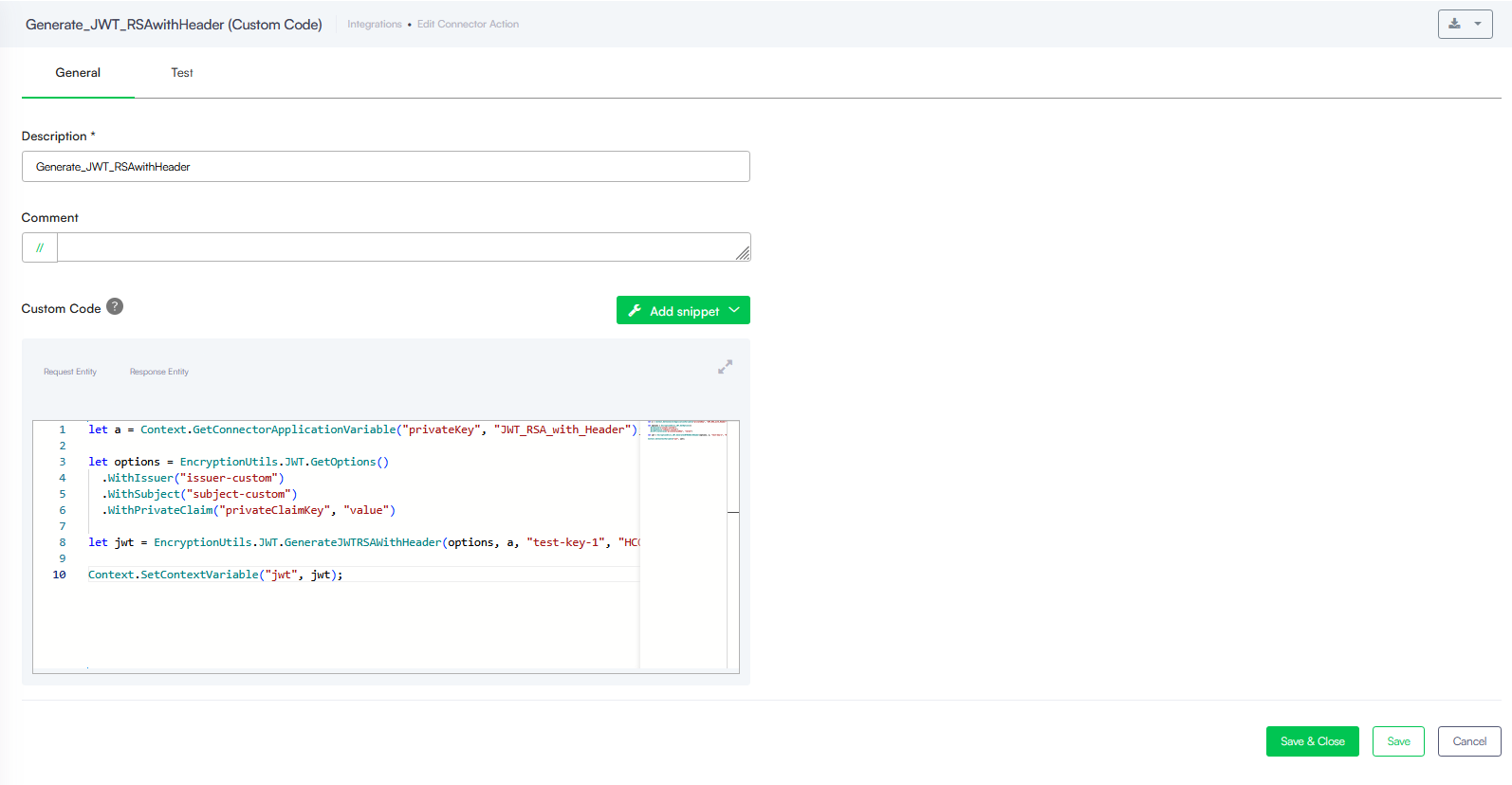Screen dimensions: 1512x785
Task: Click the Custom Code label
Action: pos(61,309)
